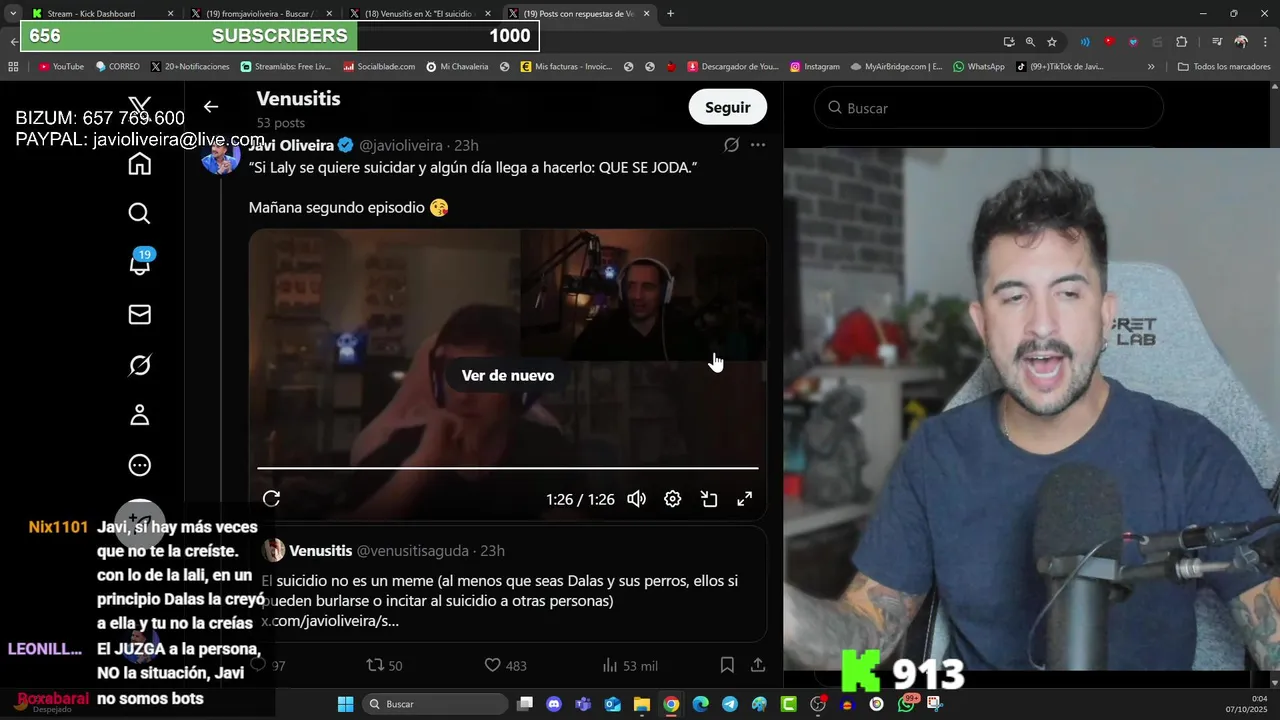Screen dimensions: 1280x720
Task: Open File Explorer from the taskbar
Action: click(x=641, y=704)
